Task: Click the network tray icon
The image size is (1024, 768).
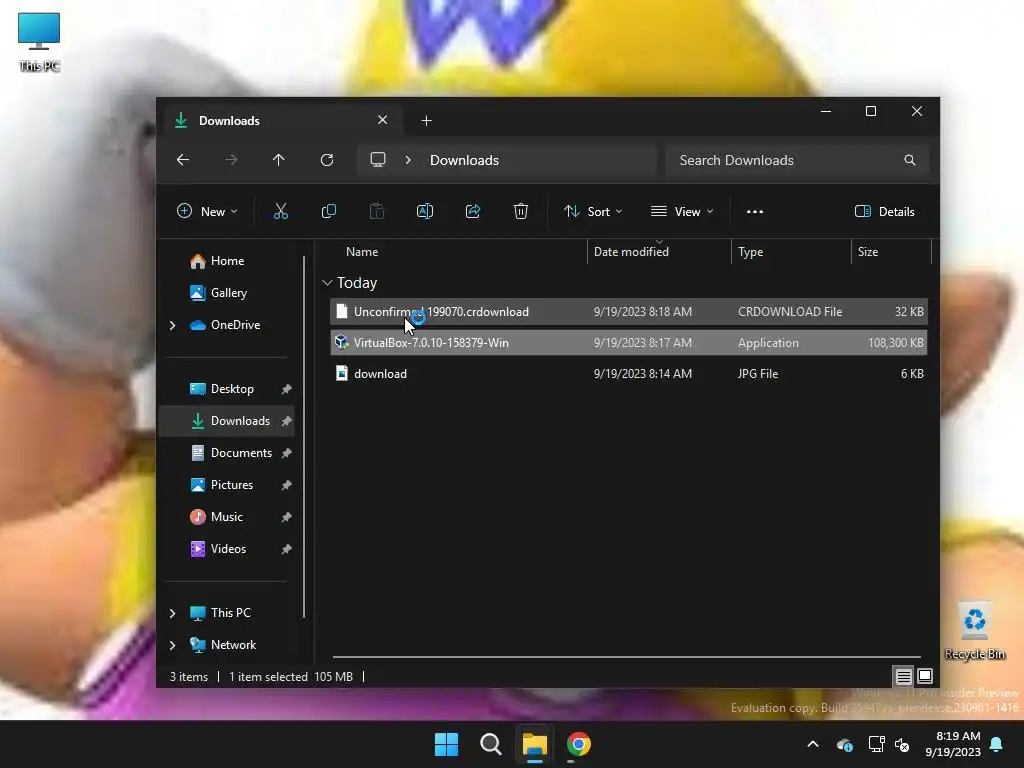Action: [x=876, y=744]
